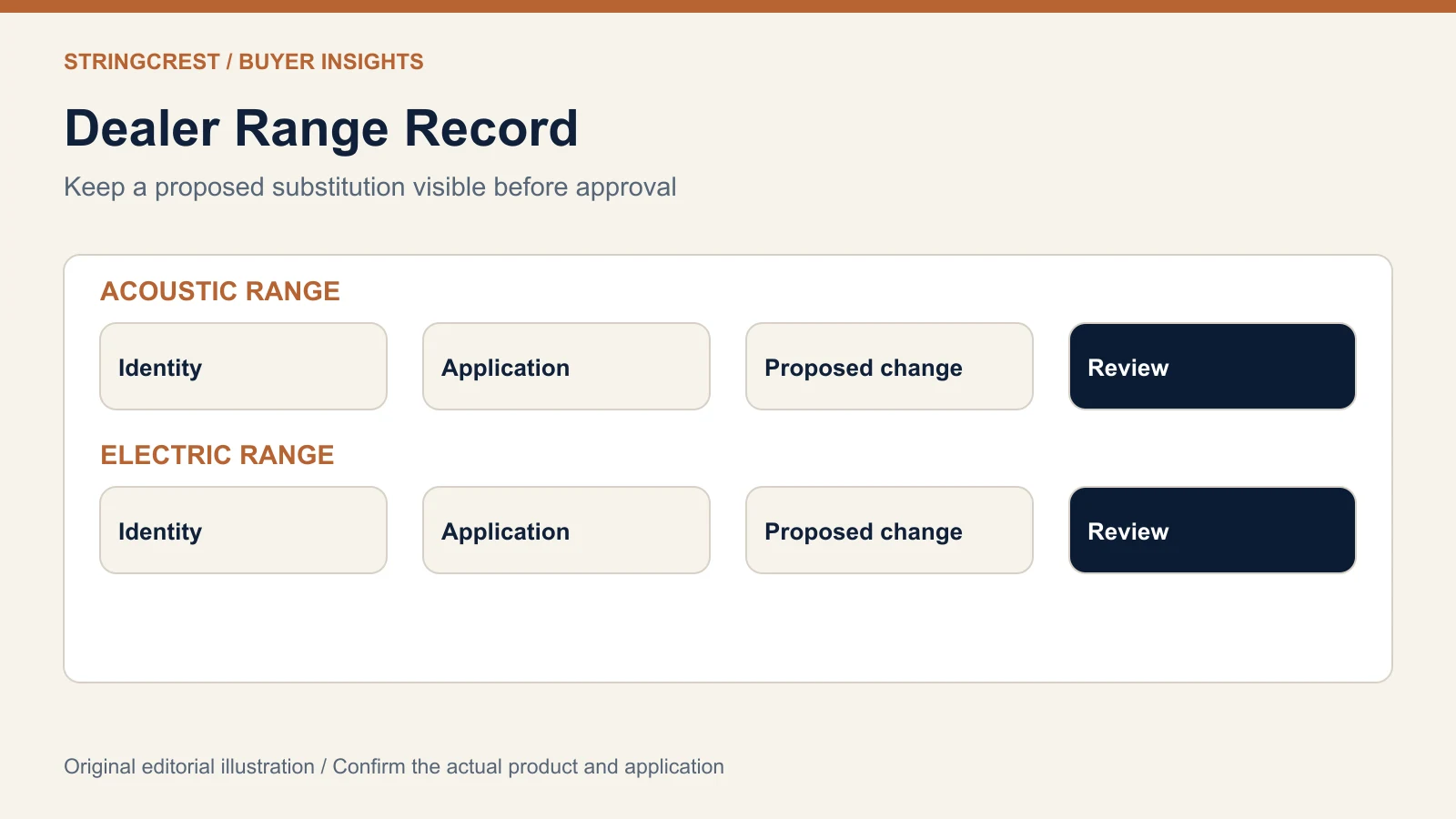Viewport: 1456px width, 819px height.
Task: Select Application under Electric Range
Action: [566, 531]
